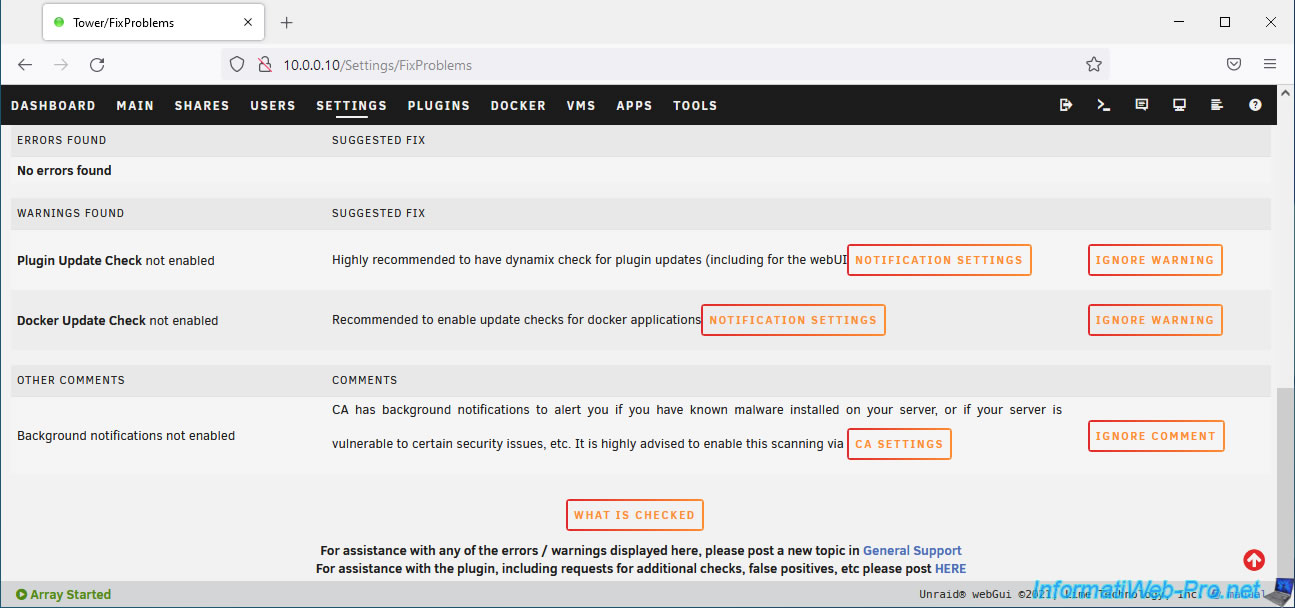Go to the Docker menu tab
Screen dimensions: 1295x608
[518, 105]
